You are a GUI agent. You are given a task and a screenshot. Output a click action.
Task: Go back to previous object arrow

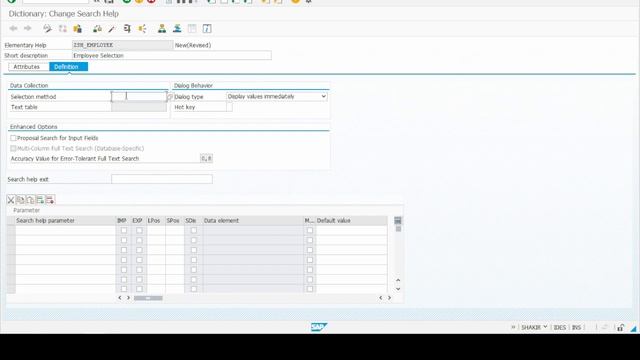(x=13, y=29)
